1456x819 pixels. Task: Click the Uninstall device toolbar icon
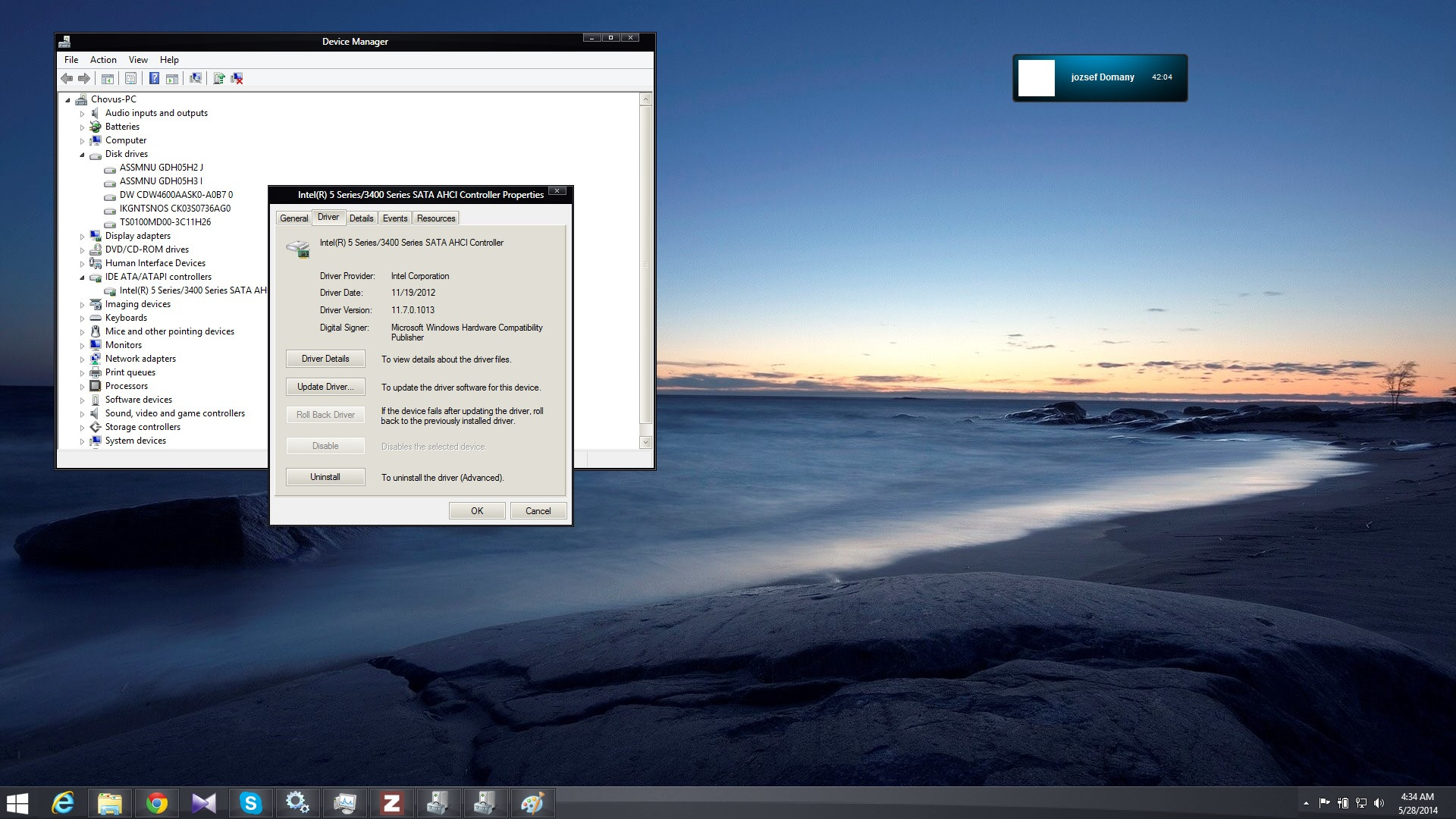(237, 78)
